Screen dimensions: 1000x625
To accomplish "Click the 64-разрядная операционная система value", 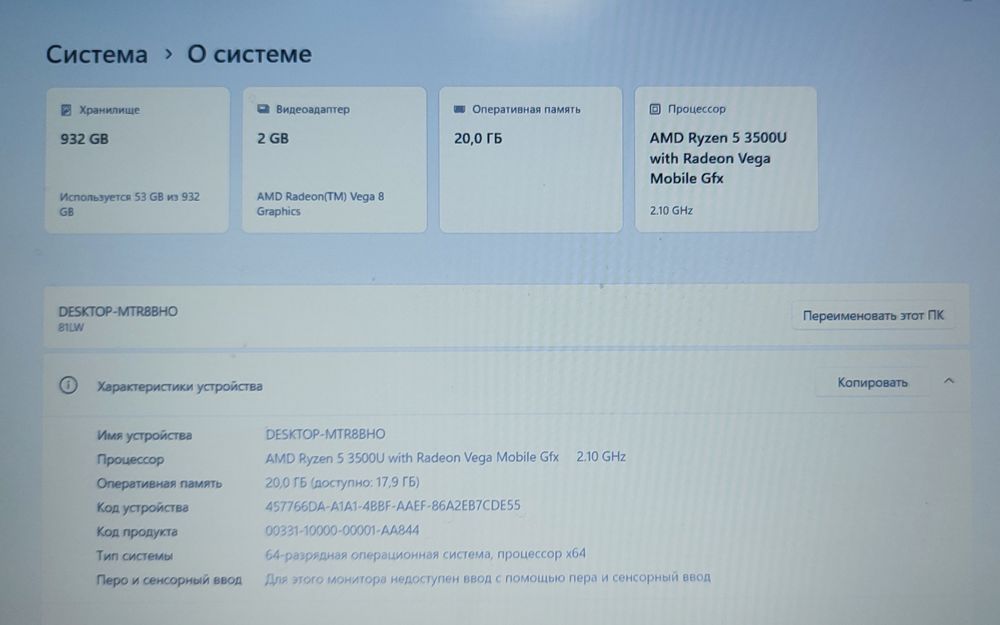I will click(x=425, y=554).
